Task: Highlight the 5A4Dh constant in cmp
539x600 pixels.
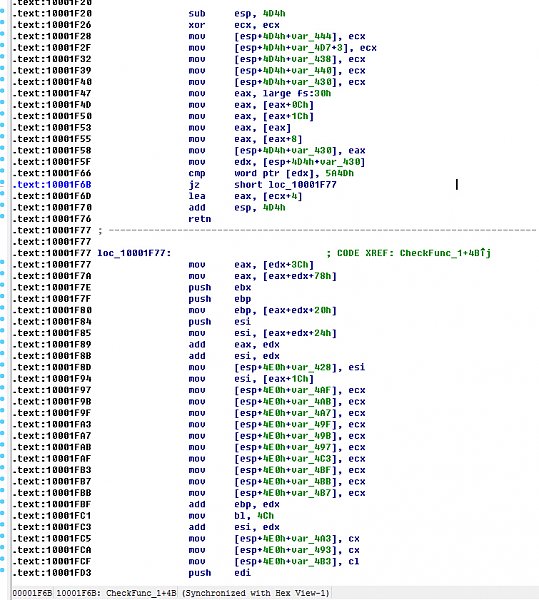Action: pos(339,173)
